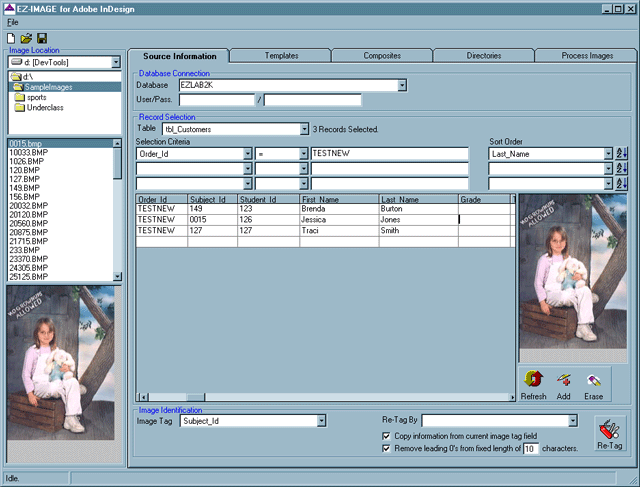This screenshot has height=487, width=640.
Task: Switch to the Composites tab
Action: [382, 56]
